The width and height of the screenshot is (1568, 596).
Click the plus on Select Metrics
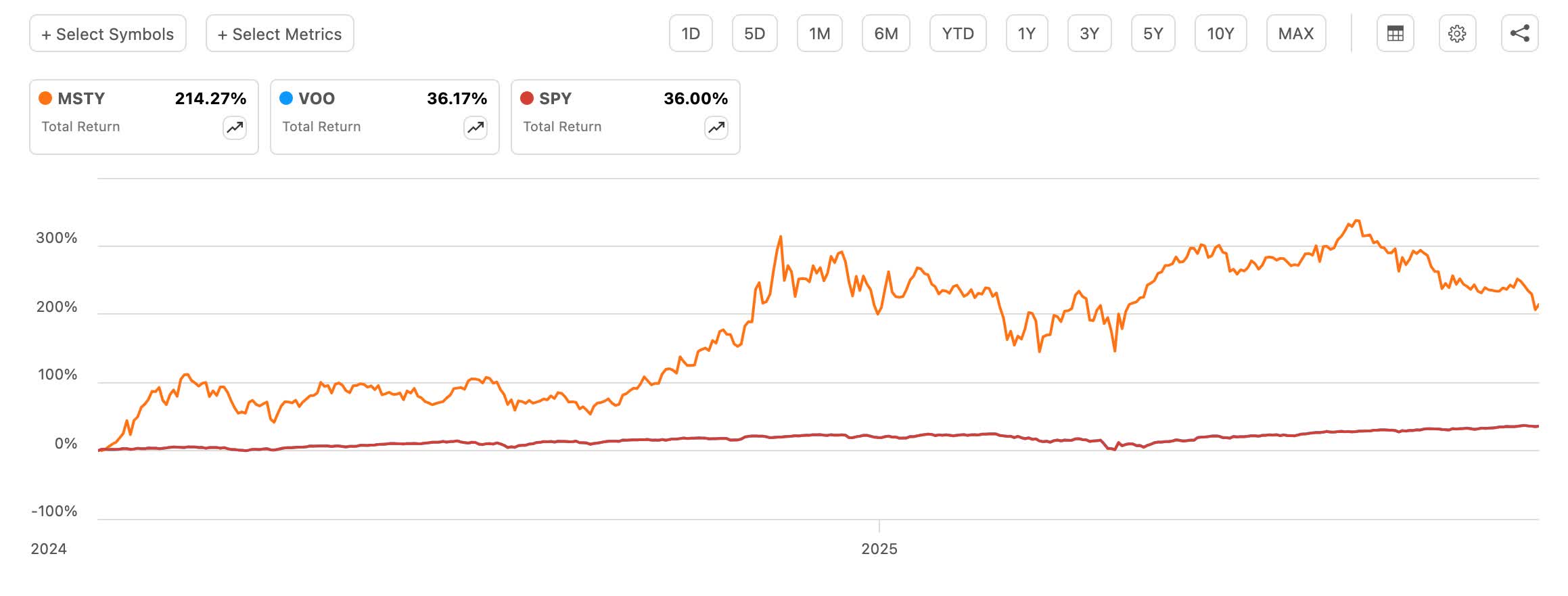pyautogui.click(x=223, y=33)
